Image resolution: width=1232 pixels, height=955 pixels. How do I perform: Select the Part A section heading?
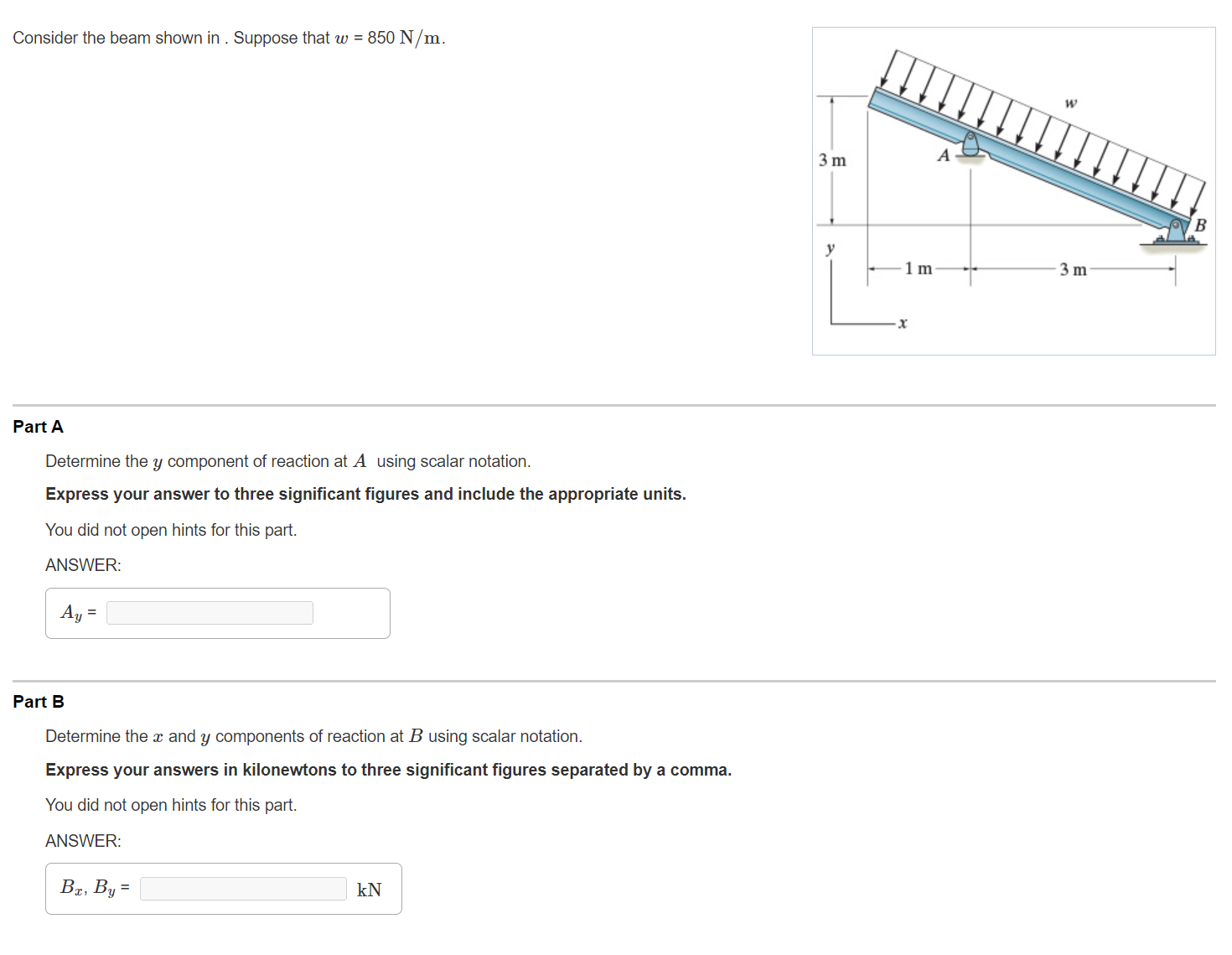[38, 426]
